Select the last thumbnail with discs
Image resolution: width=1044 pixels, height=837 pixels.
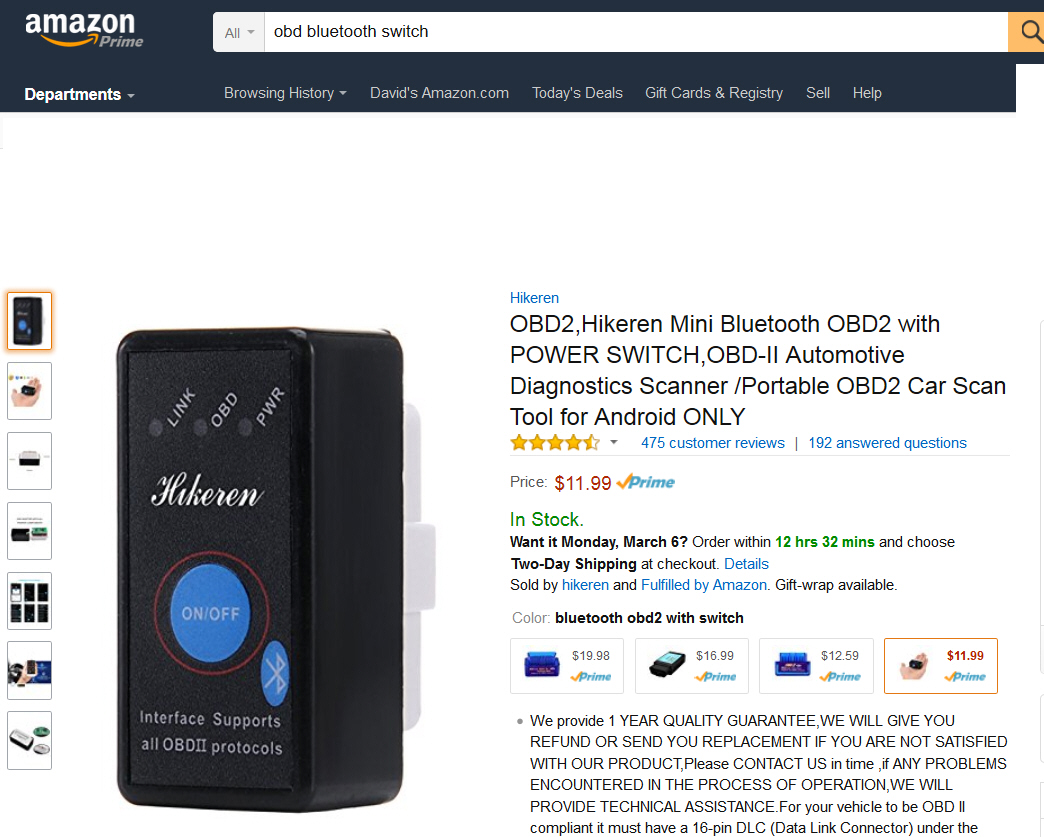[29, 740]
